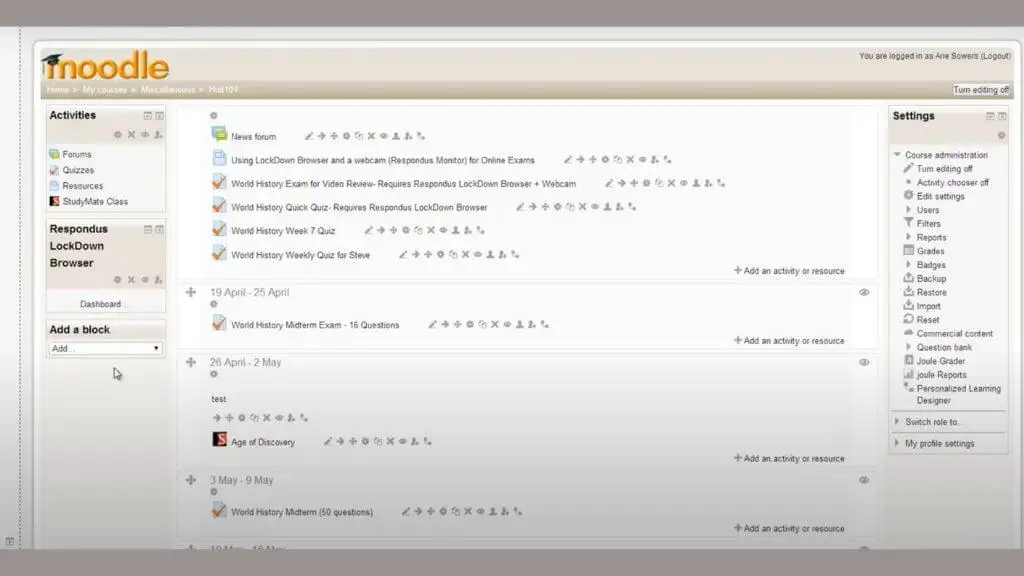Hide the 19 April - 25 April section
Screen dimensions: 1024x576
864,293
